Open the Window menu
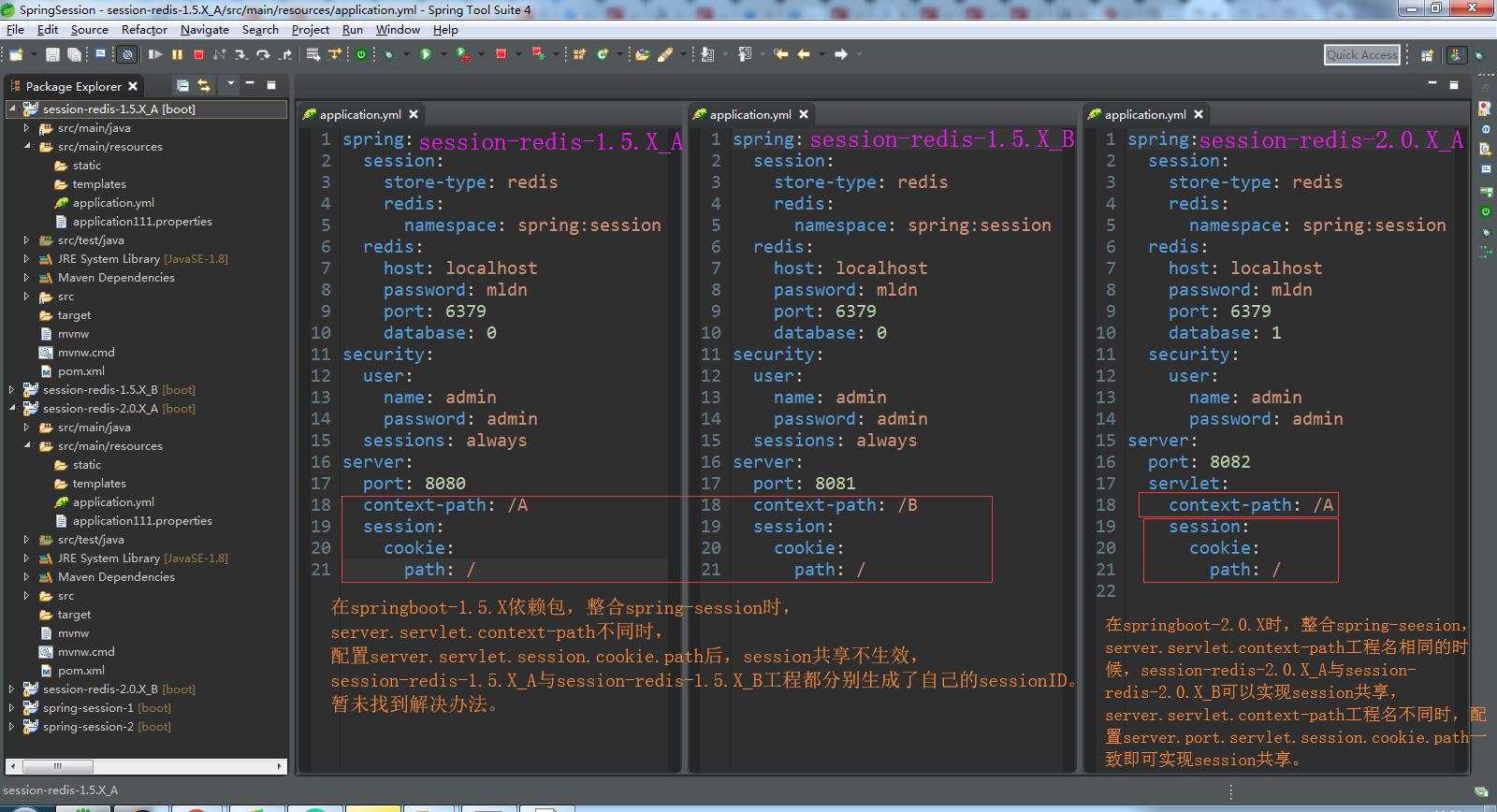Viewport: 1497px width, 812px height. 398,30
